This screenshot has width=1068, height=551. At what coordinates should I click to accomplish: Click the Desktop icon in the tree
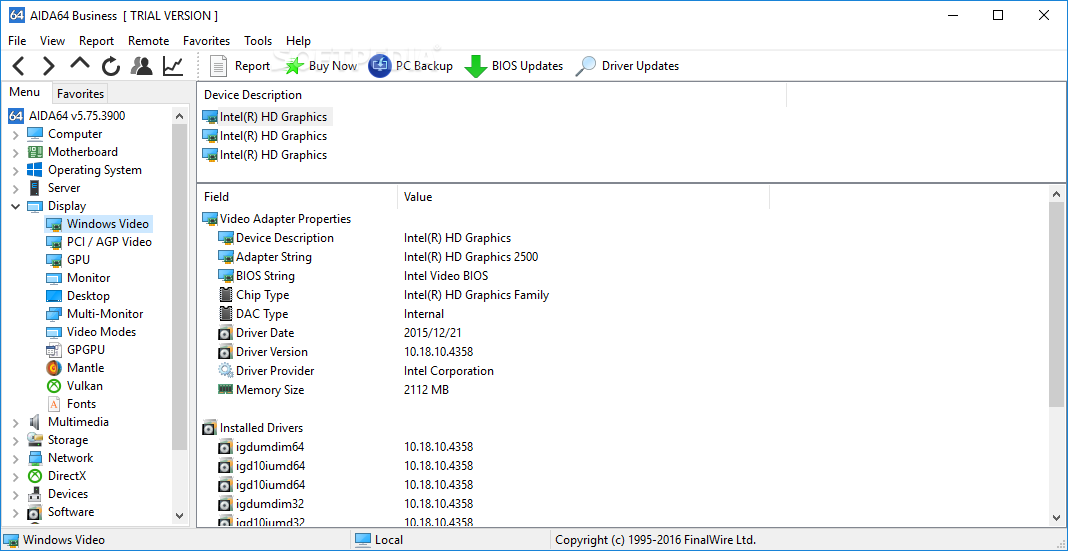coord(54,296)
